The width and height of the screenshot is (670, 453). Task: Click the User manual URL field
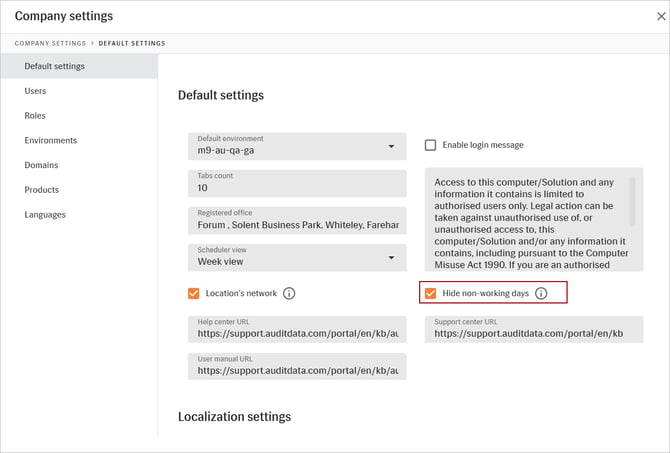[x=297, y=366]
